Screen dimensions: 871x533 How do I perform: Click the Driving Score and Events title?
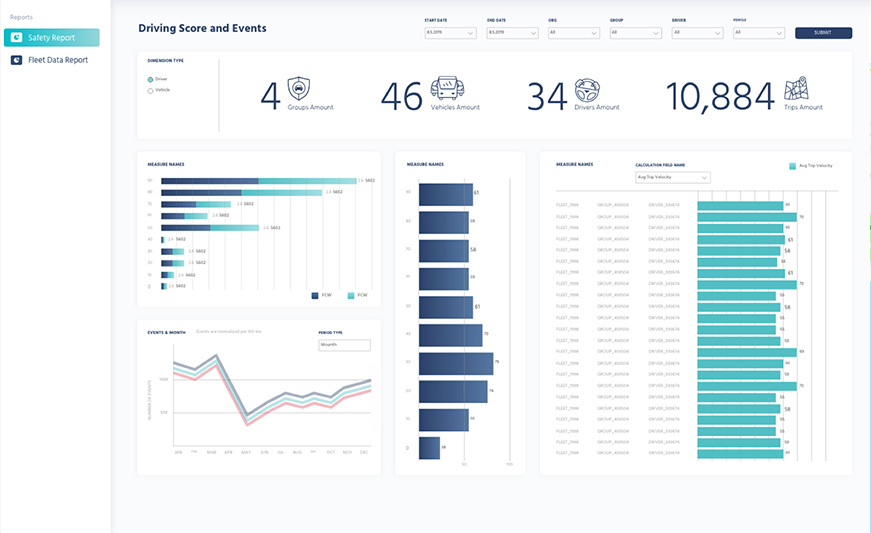tap(202, 28)
